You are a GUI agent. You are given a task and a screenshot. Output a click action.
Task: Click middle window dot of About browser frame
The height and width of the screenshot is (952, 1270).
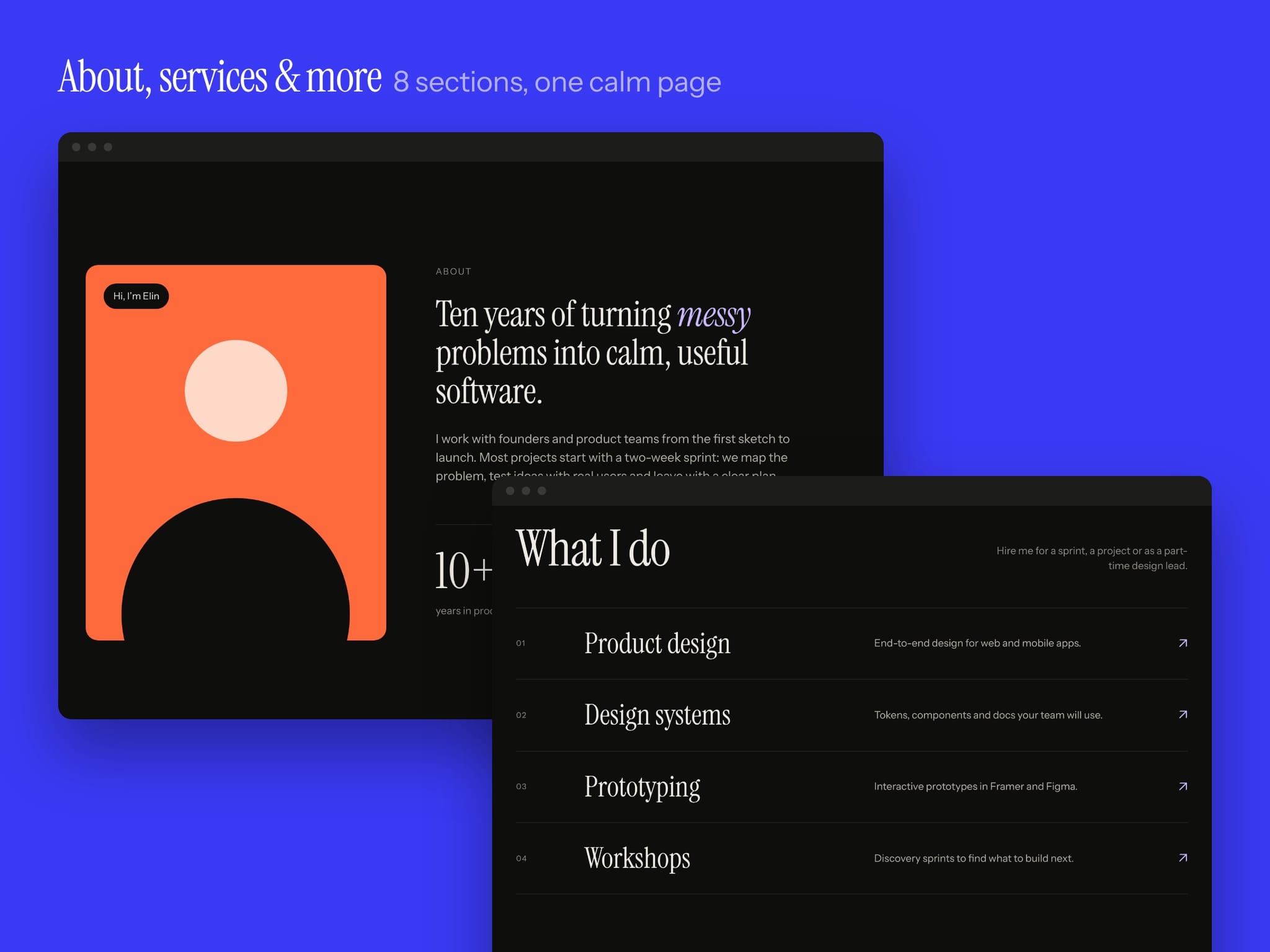[x=92, y=147]
